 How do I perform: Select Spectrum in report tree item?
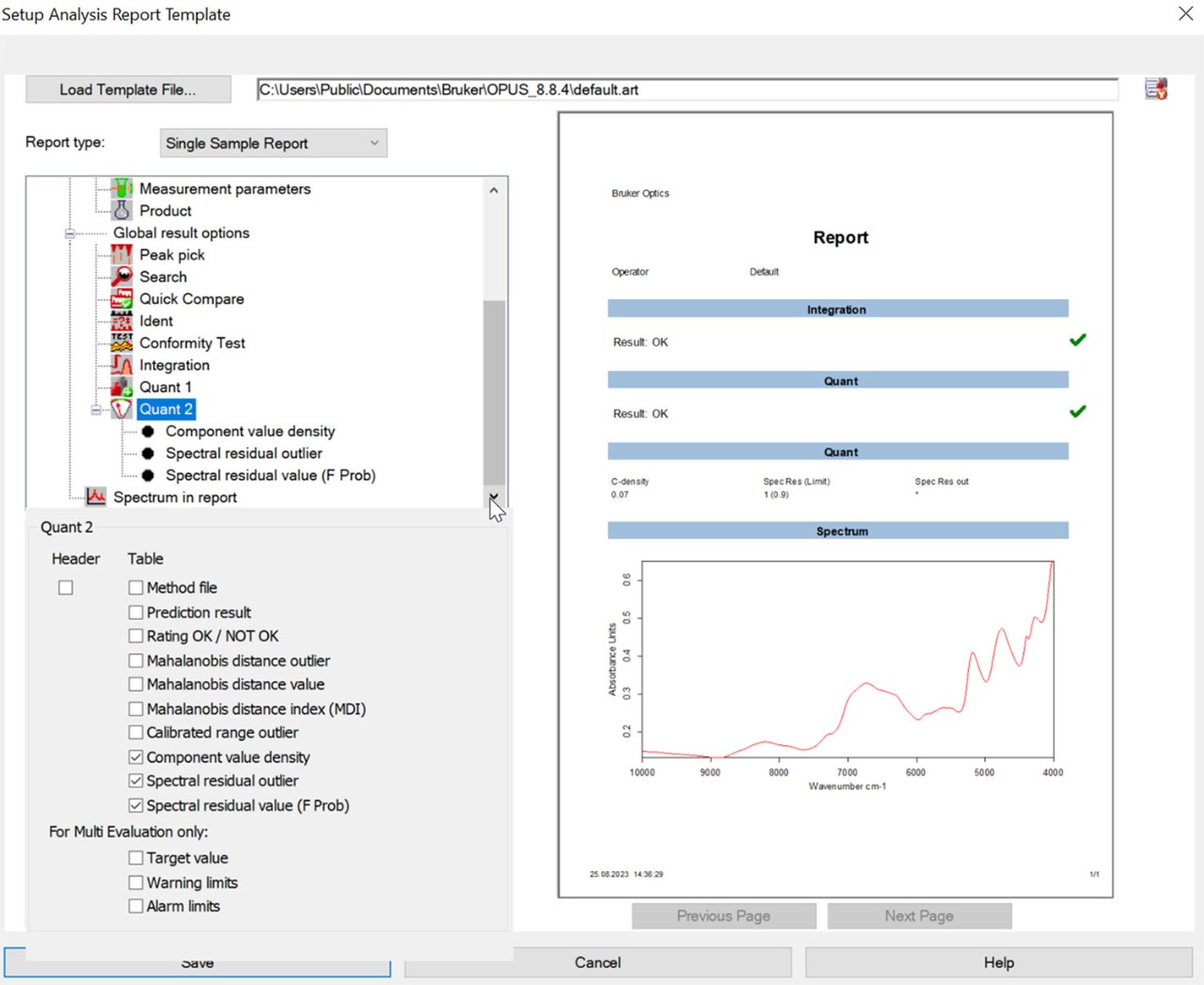coord(175,497)
